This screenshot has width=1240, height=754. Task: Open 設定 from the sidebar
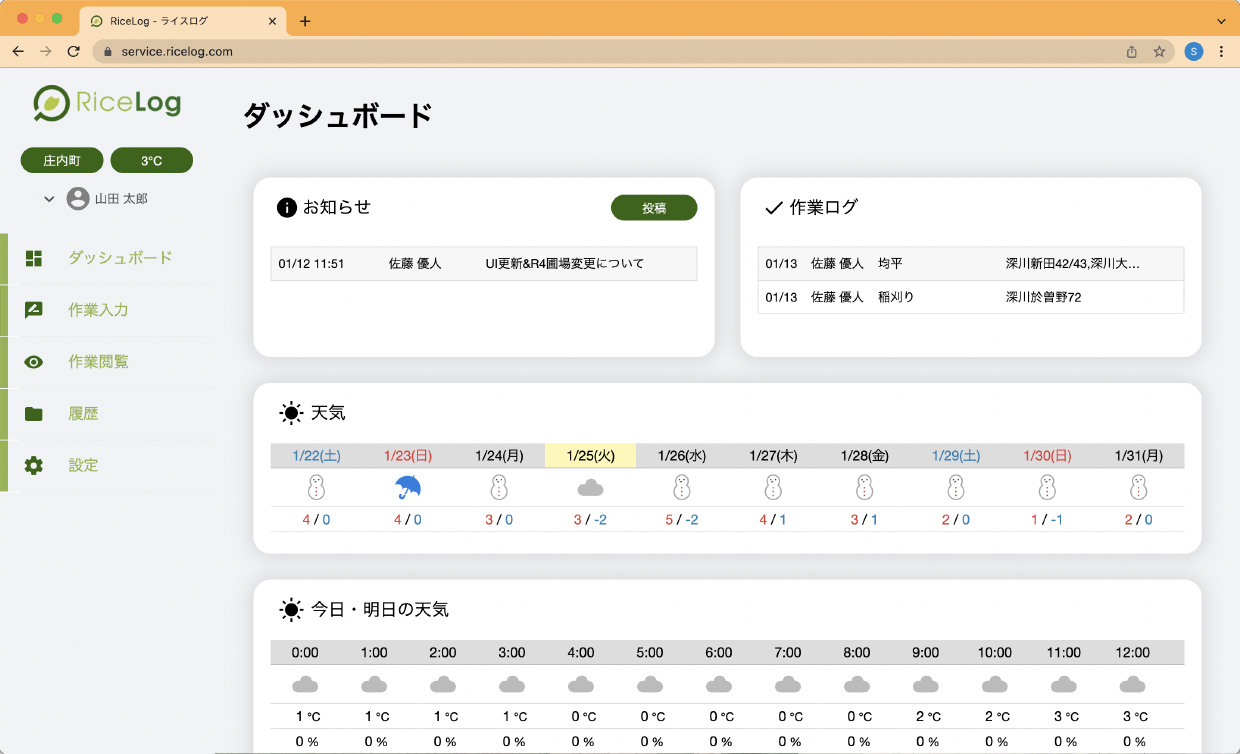pos(109,465)
